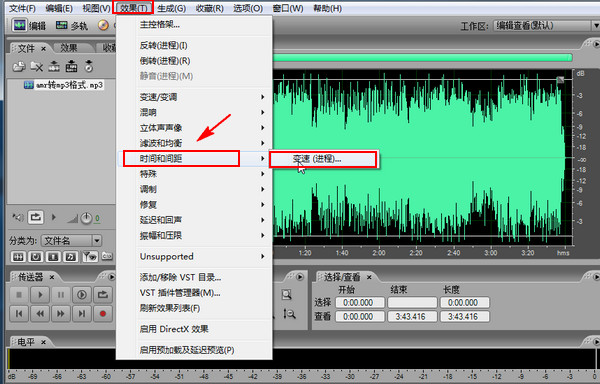The image size is (600, 384).
Task: Expand the 变速/变调 submenu
Action: coord(194,97)
